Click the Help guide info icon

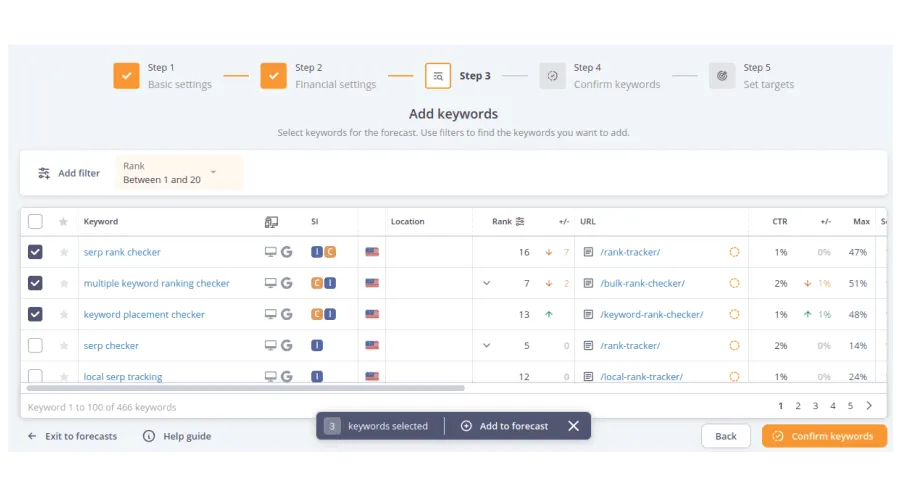tap(149, 436)
